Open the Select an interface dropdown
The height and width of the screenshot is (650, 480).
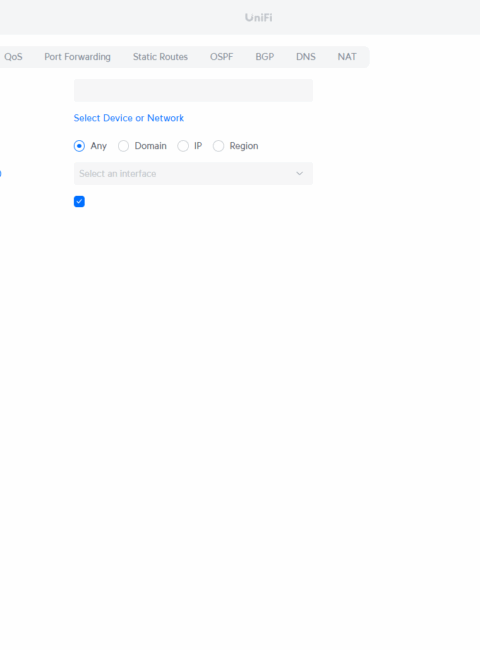pyautogui.click(x=193, y=174)
